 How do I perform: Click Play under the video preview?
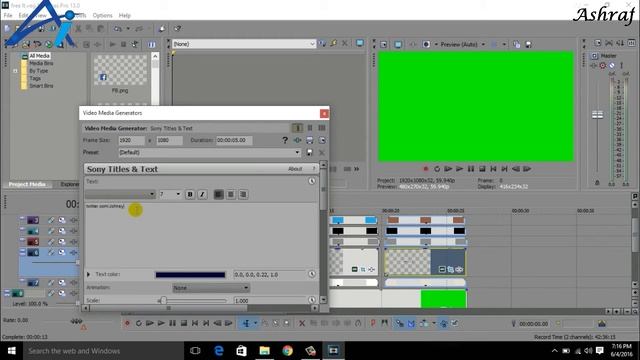pyautogui.click(x=460, y=169)
